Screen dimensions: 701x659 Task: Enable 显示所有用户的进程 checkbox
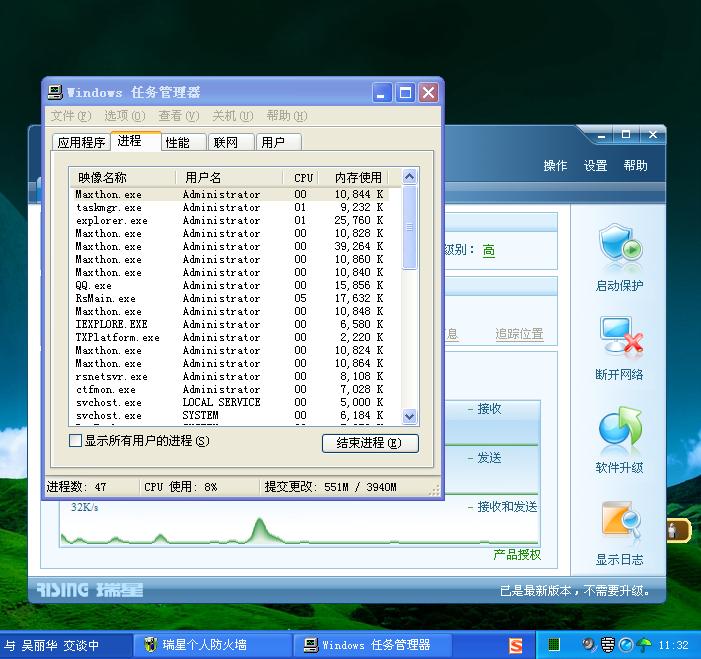[x=76, y=441]
